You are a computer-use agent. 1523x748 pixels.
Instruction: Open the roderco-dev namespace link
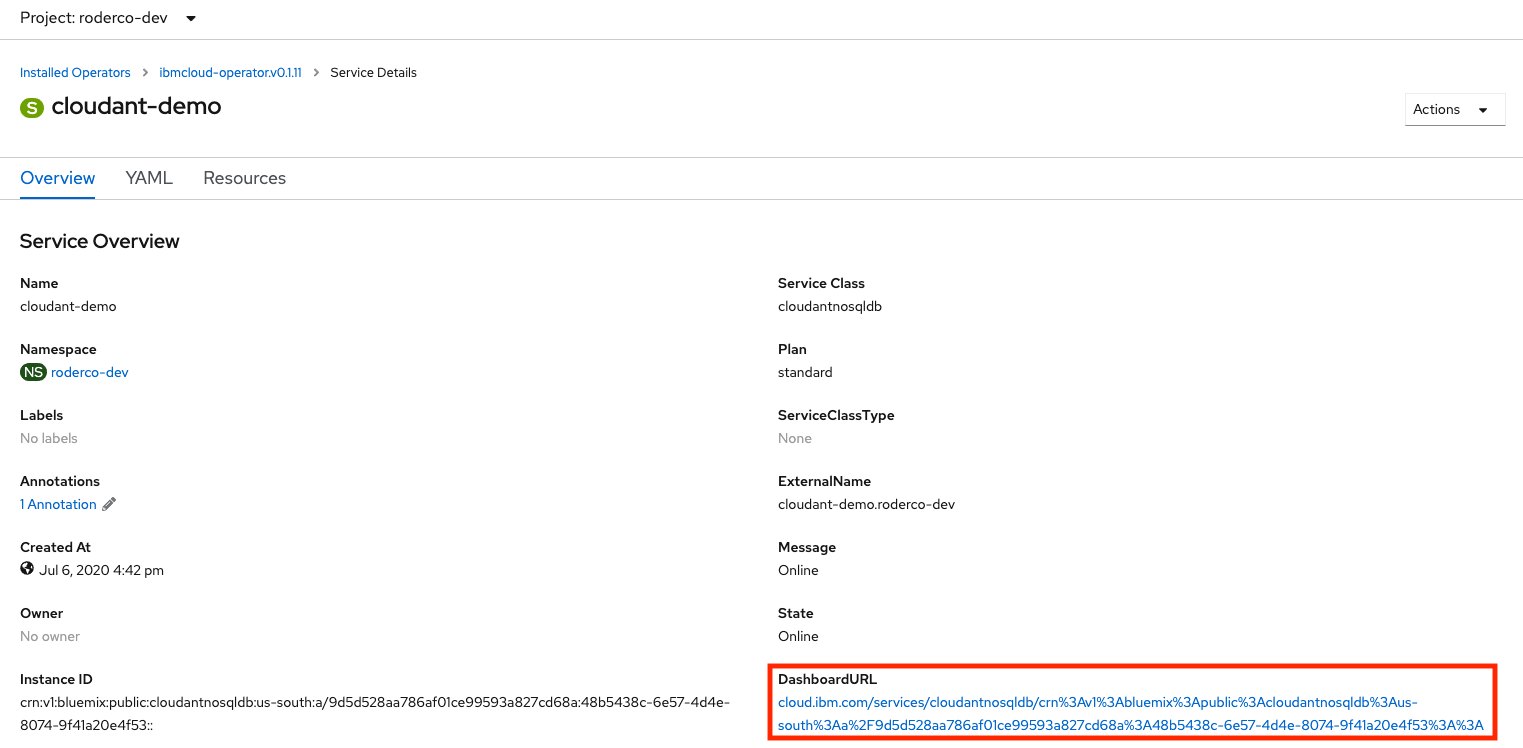[x=90, y=372]
